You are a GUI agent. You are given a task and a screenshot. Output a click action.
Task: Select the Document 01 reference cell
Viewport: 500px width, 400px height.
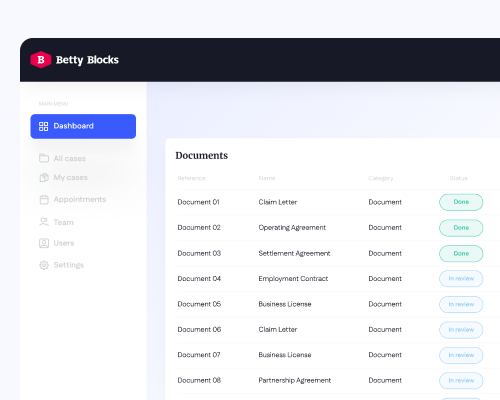pos(198,202)
